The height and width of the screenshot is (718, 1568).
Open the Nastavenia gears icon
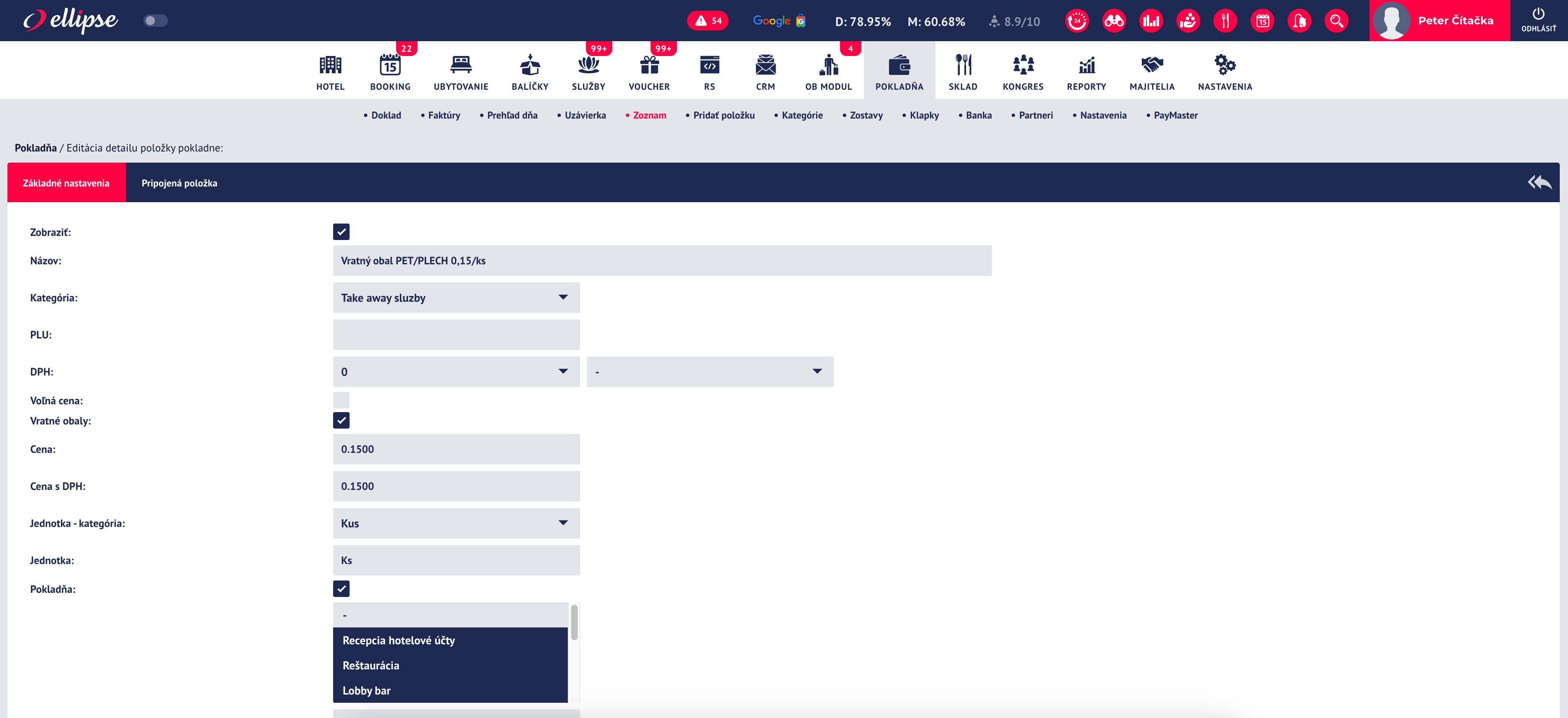point(1225,65)
